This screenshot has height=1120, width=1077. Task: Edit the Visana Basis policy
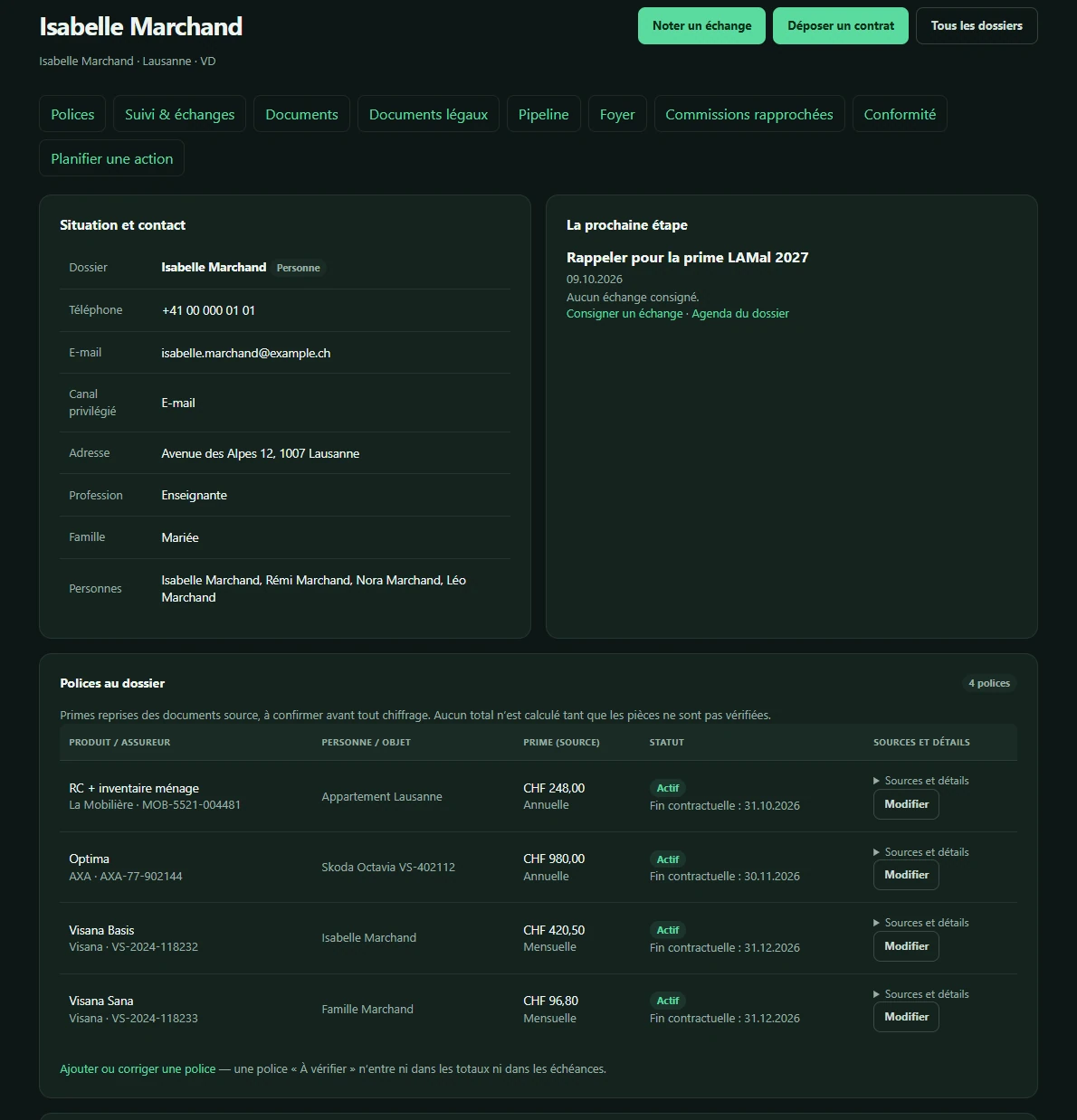tap(906, 946)
